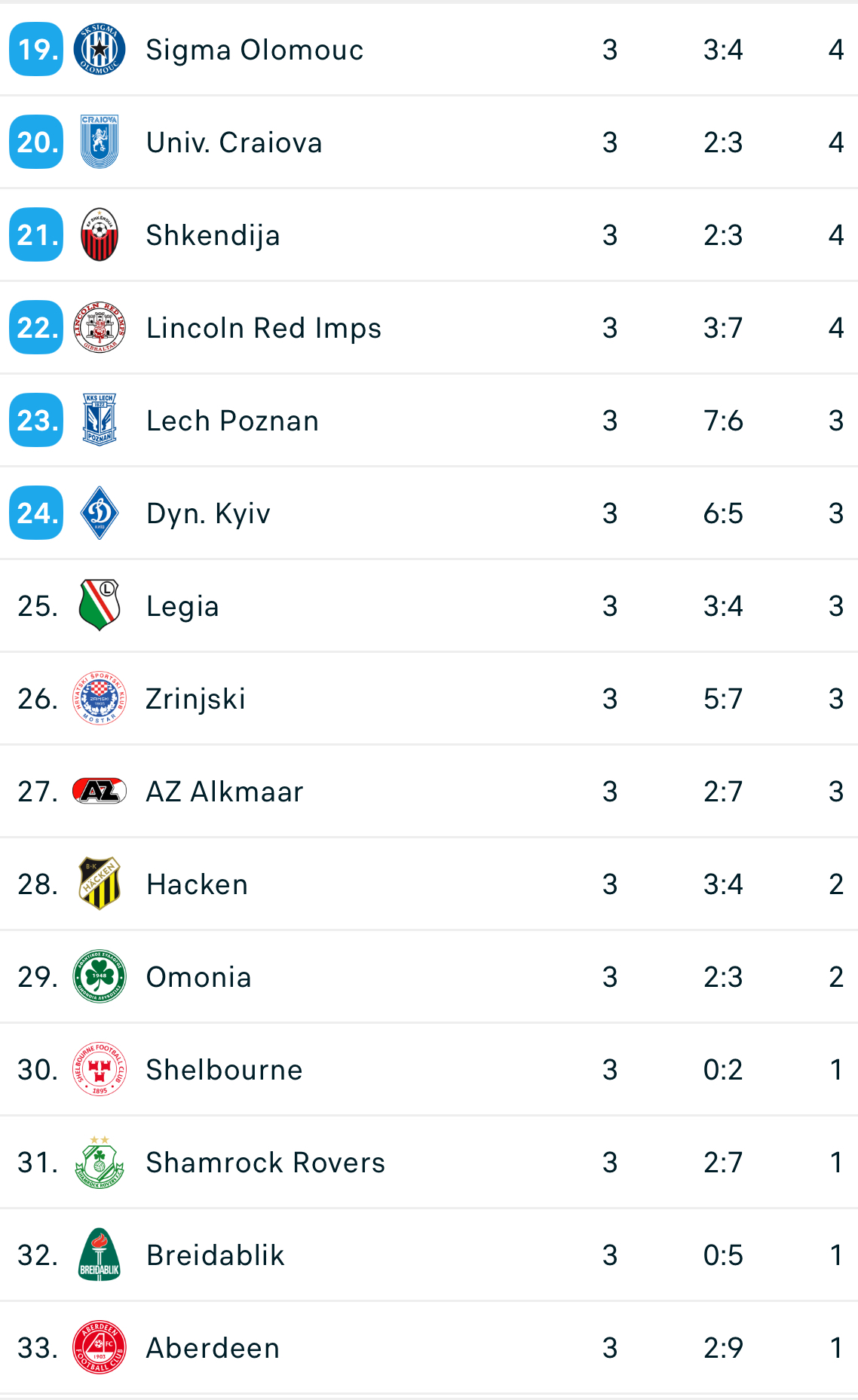This screenshot has width=858, height=1400.
Task: Open the Zrinjski team name link
Action: point(195,699)
